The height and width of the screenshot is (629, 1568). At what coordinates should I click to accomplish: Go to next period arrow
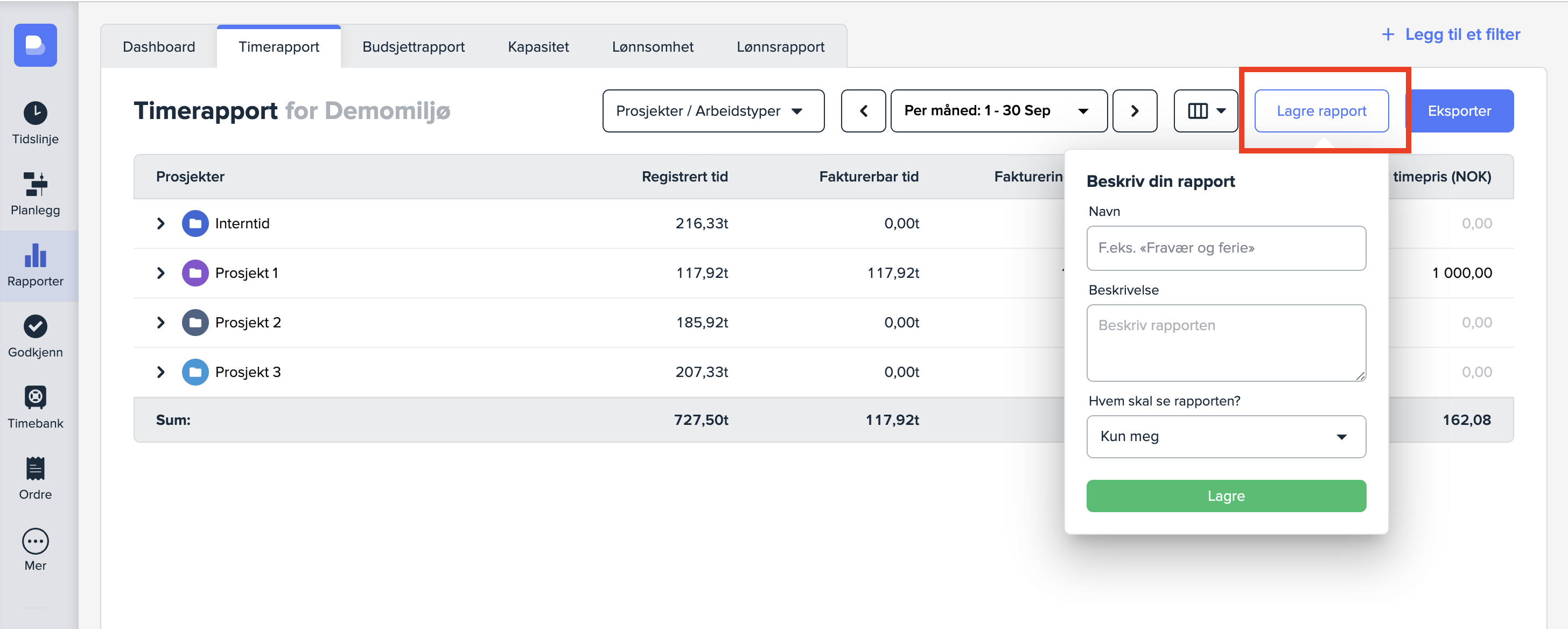(x=1134, y=111)
